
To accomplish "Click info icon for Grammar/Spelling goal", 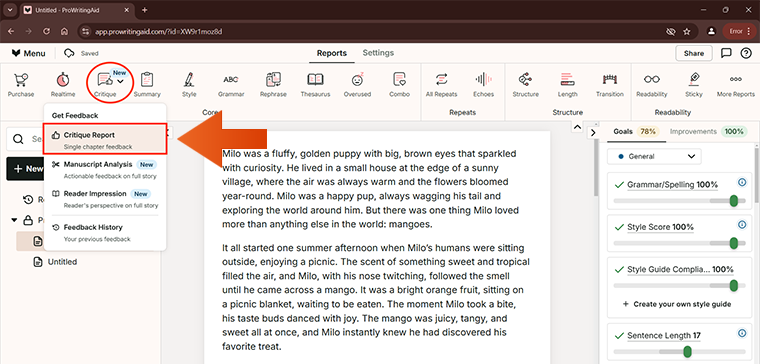I will click(742, 182).
